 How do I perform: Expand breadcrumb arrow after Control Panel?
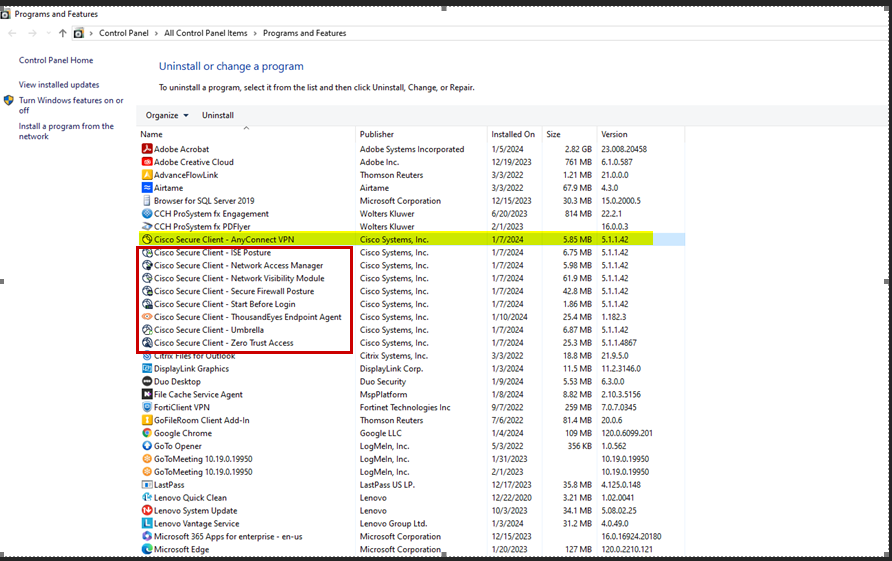point(156,33)
